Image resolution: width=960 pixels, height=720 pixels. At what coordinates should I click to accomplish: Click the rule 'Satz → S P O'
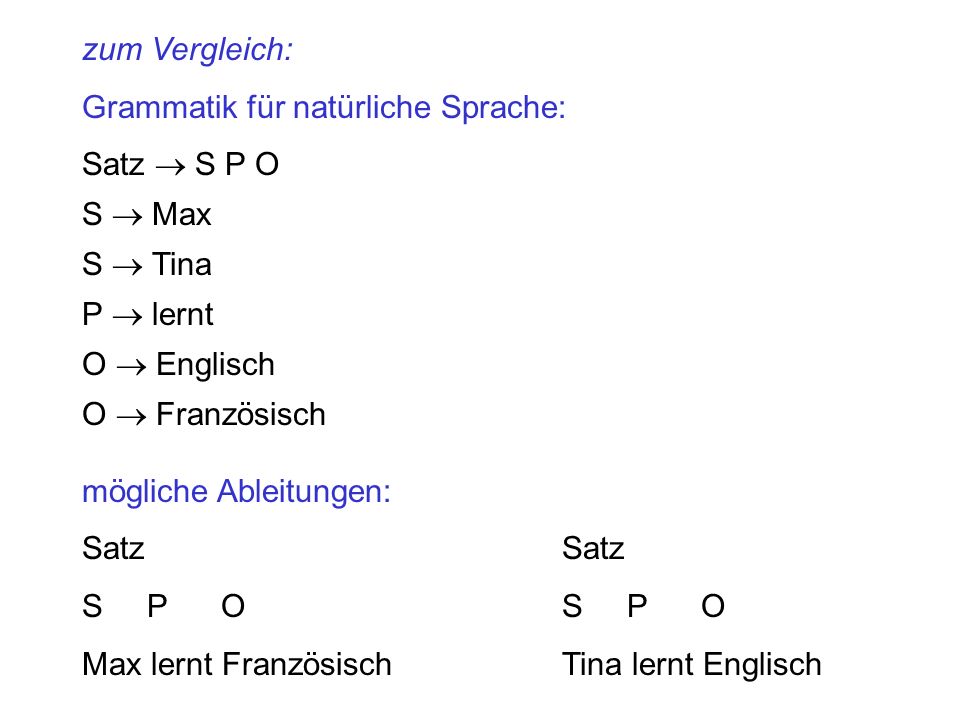(181, 164)
